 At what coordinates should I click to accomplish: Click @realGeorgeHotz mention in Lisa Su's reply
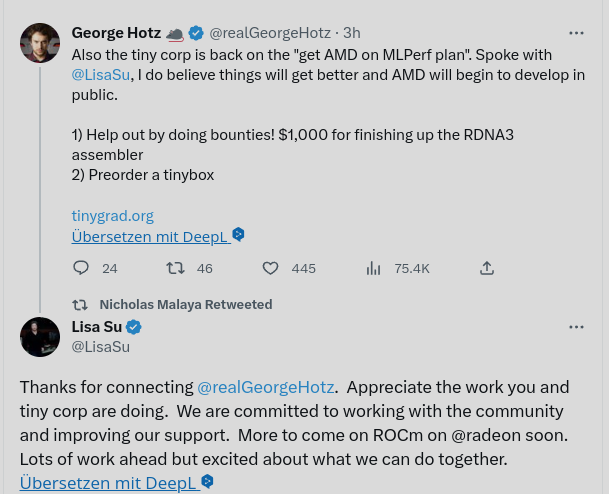coord(266,387)
